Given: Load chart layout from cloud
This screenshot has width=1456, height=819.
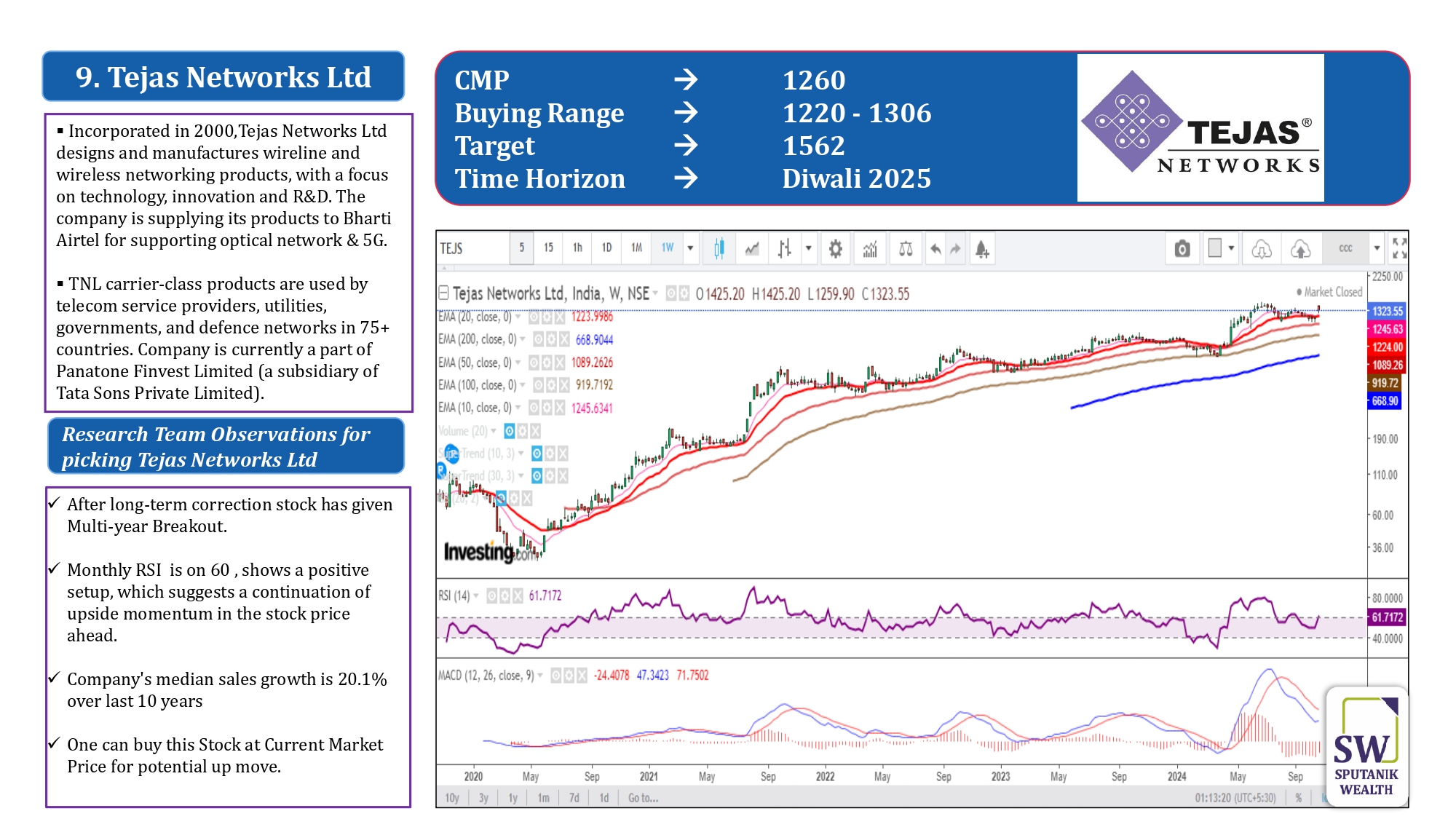Looking at the screenshot, I should (x=1261, y=249).
